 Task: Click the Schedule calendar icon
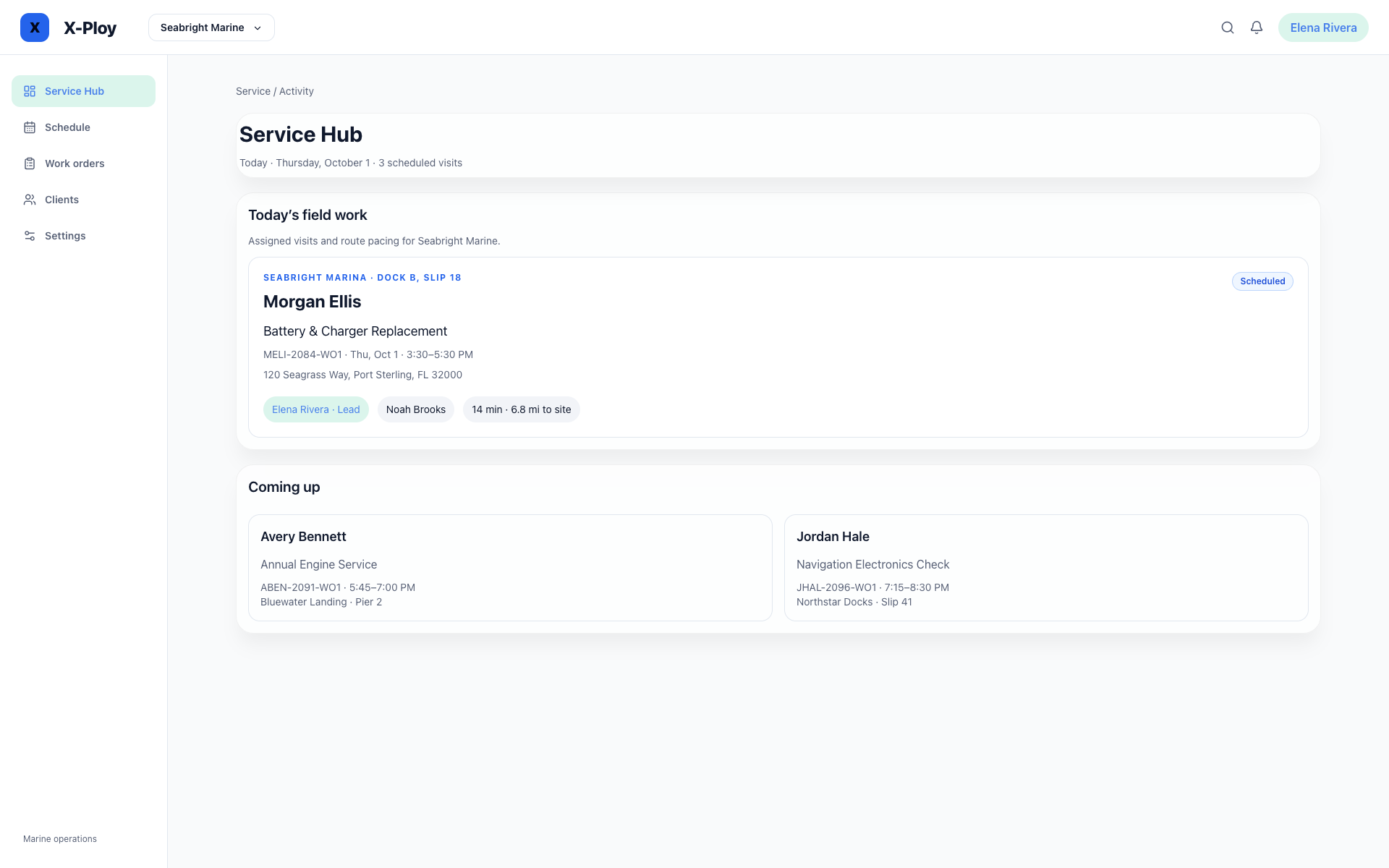(x=30, y=127)
